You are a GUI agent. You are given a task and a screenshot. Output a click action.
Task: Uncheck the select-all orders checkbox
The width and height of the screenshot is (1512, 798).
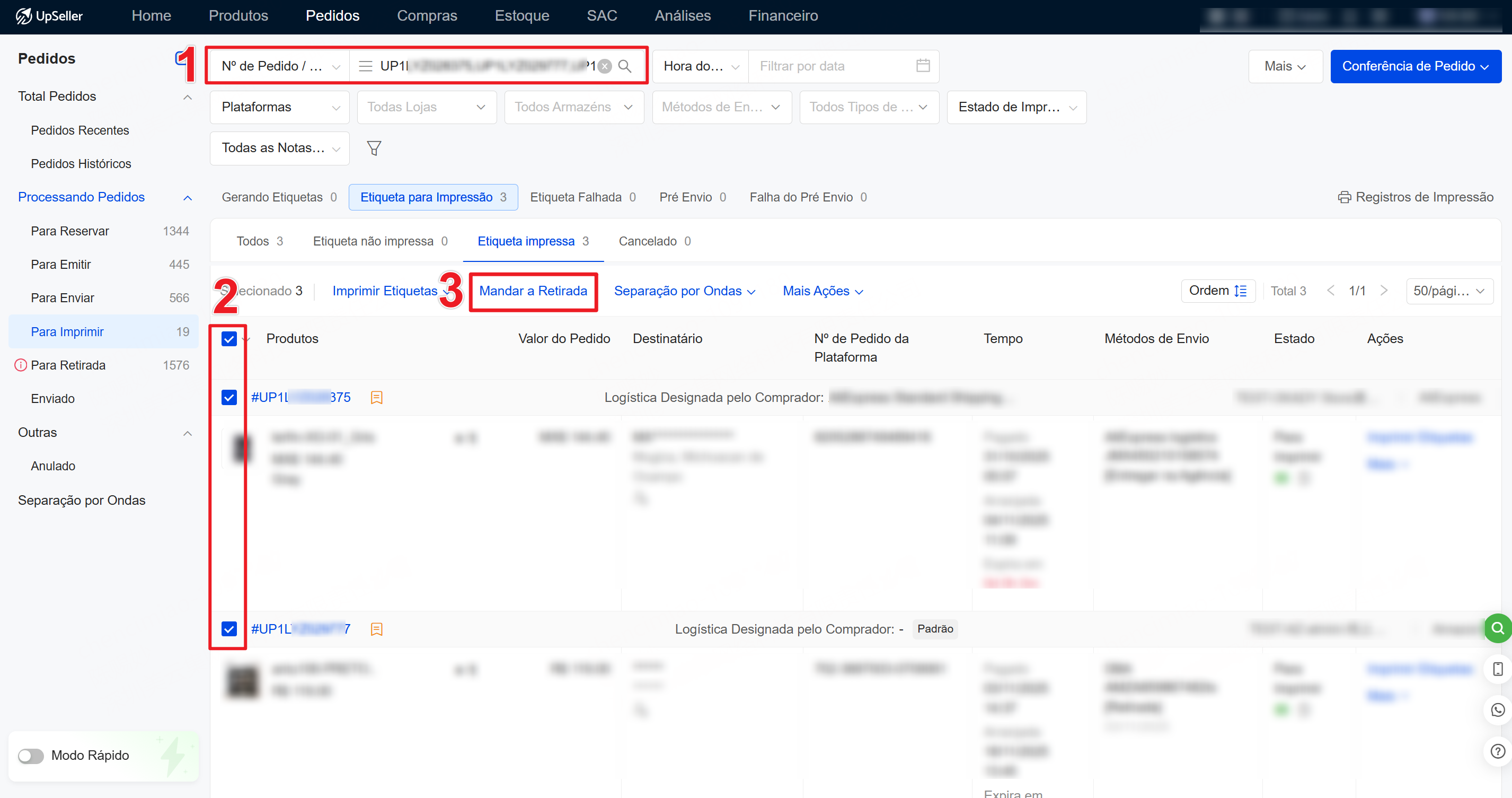(229, 339)
